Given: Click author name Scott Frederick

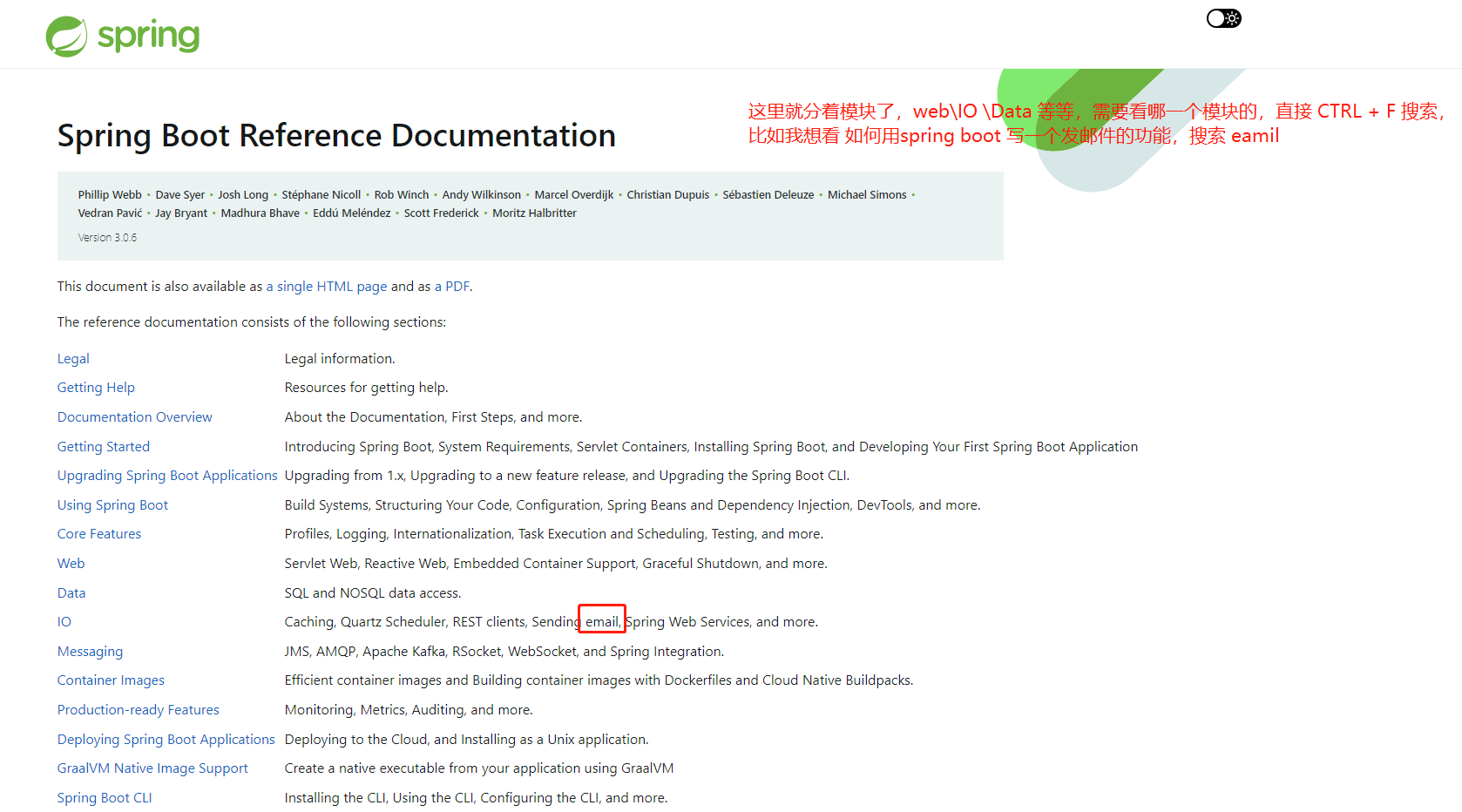Looking at the screenshot, I should pos(441,213).
